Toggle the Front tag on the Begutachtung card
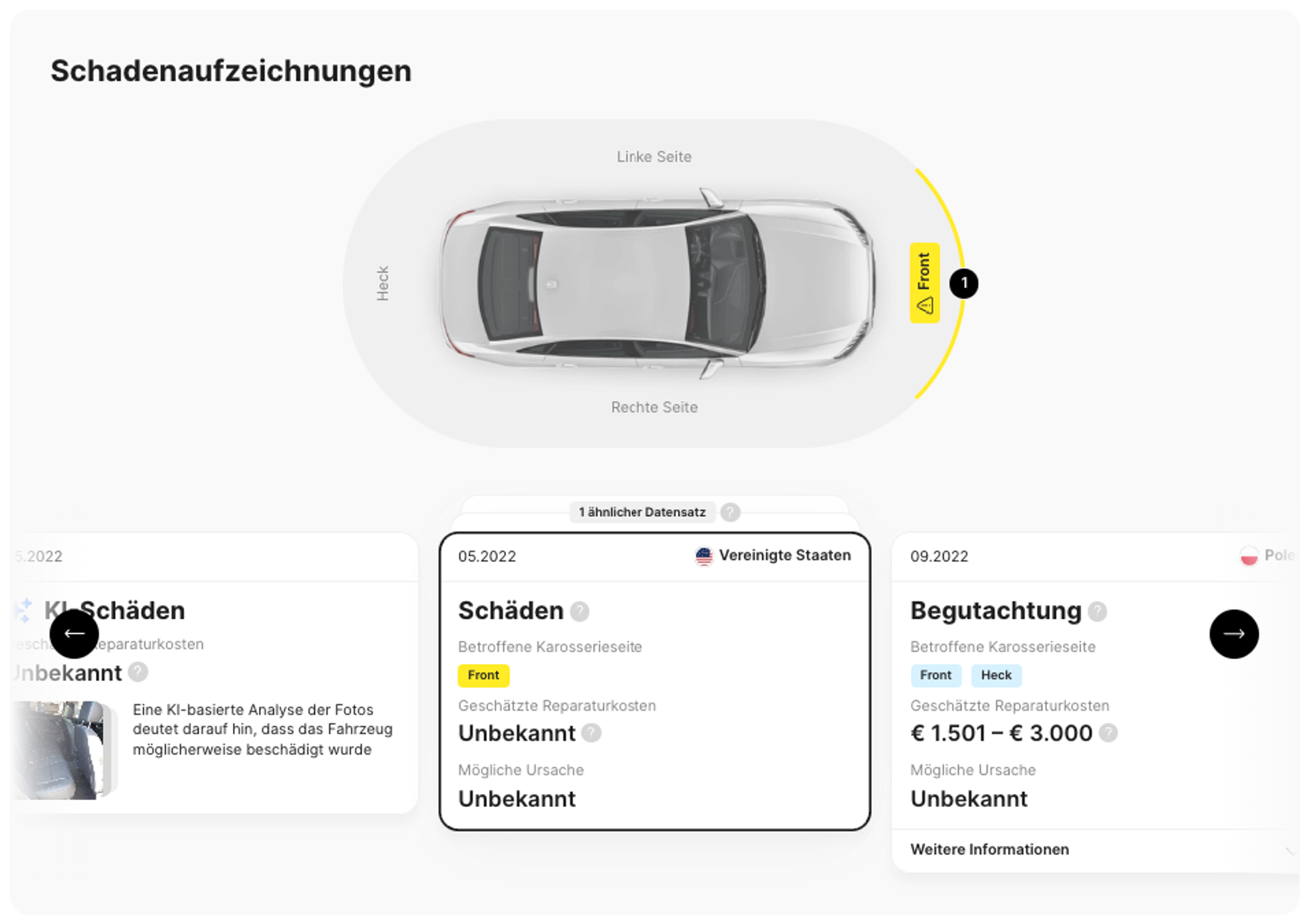The height and width of the screenshot is (924, 1308). [935, 675]
